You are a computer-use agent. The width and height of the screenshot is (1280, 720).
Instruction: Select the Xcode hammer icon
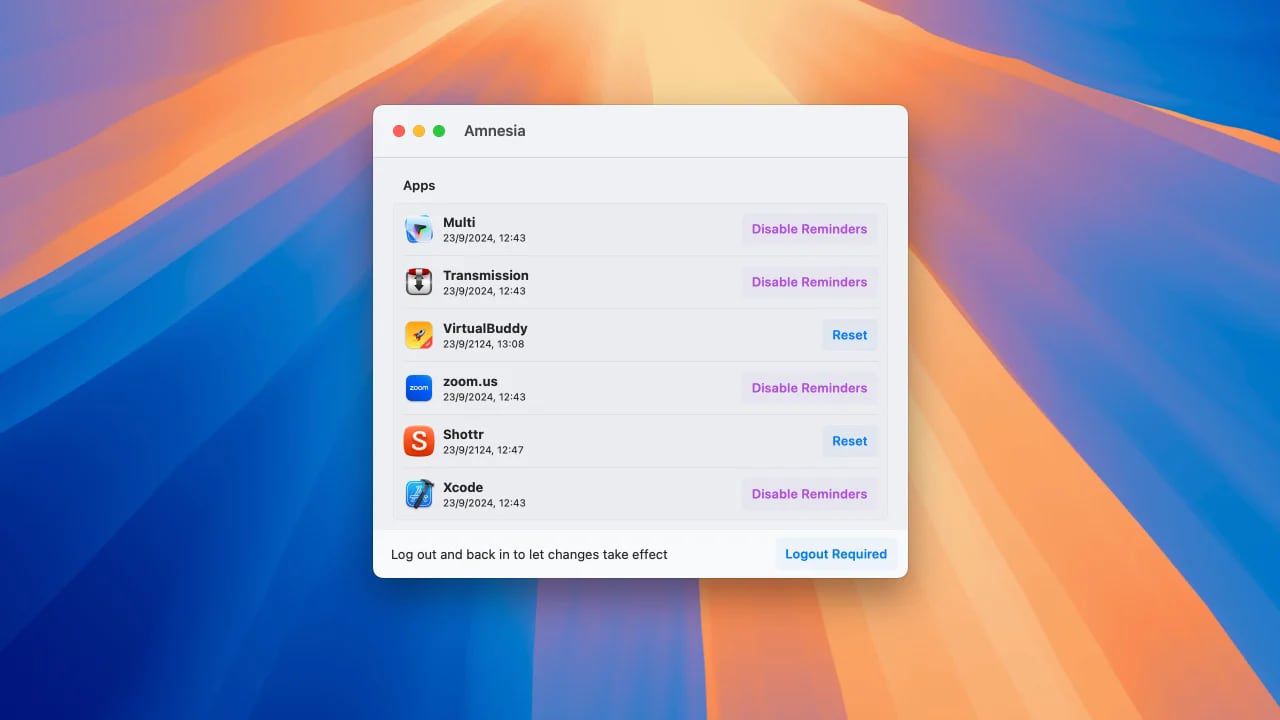pyautogui.click(x=418, y=494)
